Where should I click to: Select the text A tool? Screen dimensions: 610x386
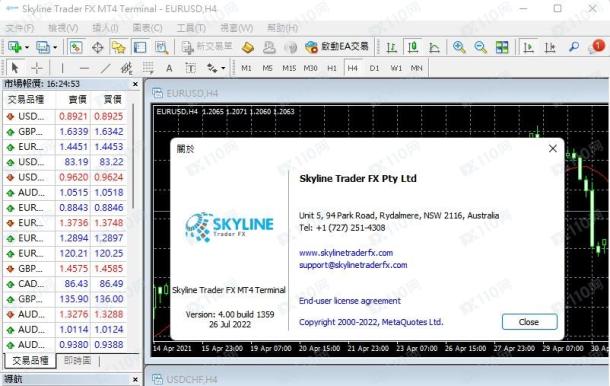tap(169, 68)
